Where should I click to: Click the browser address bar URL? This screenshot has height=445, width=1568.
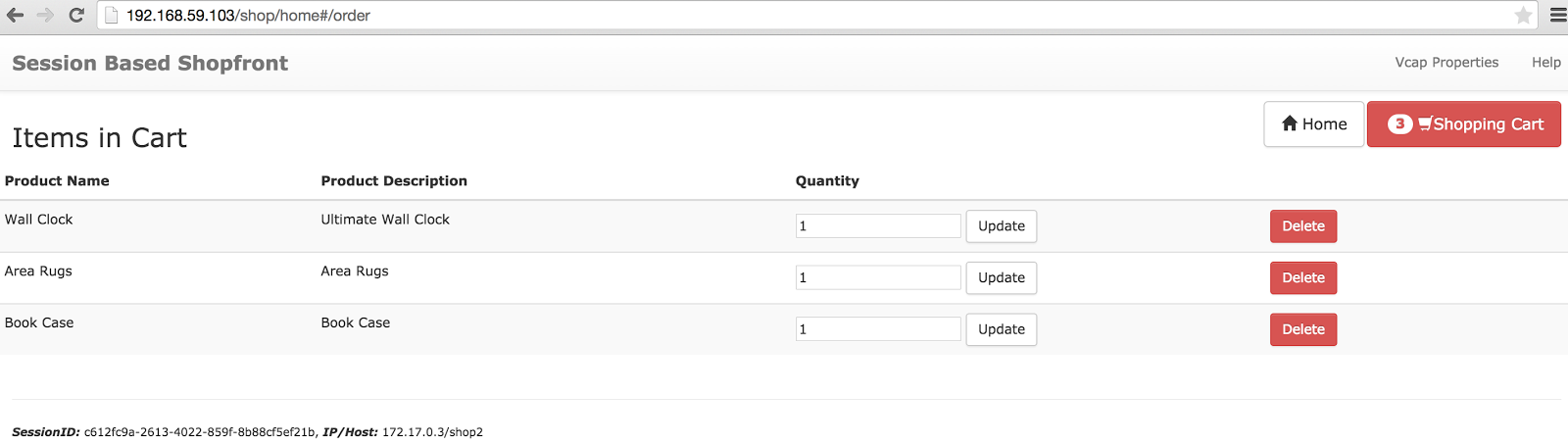248,16
